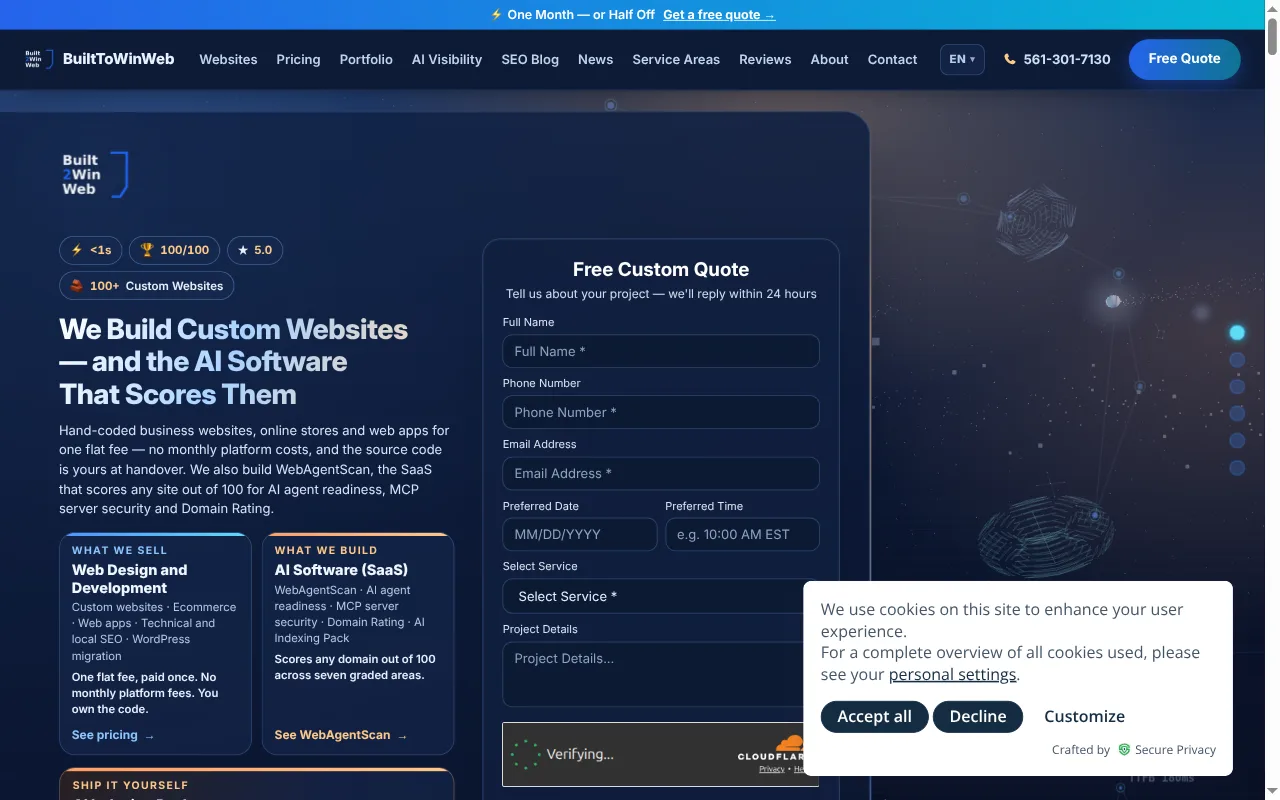Customize cookie preferences

pos(1084,716)
